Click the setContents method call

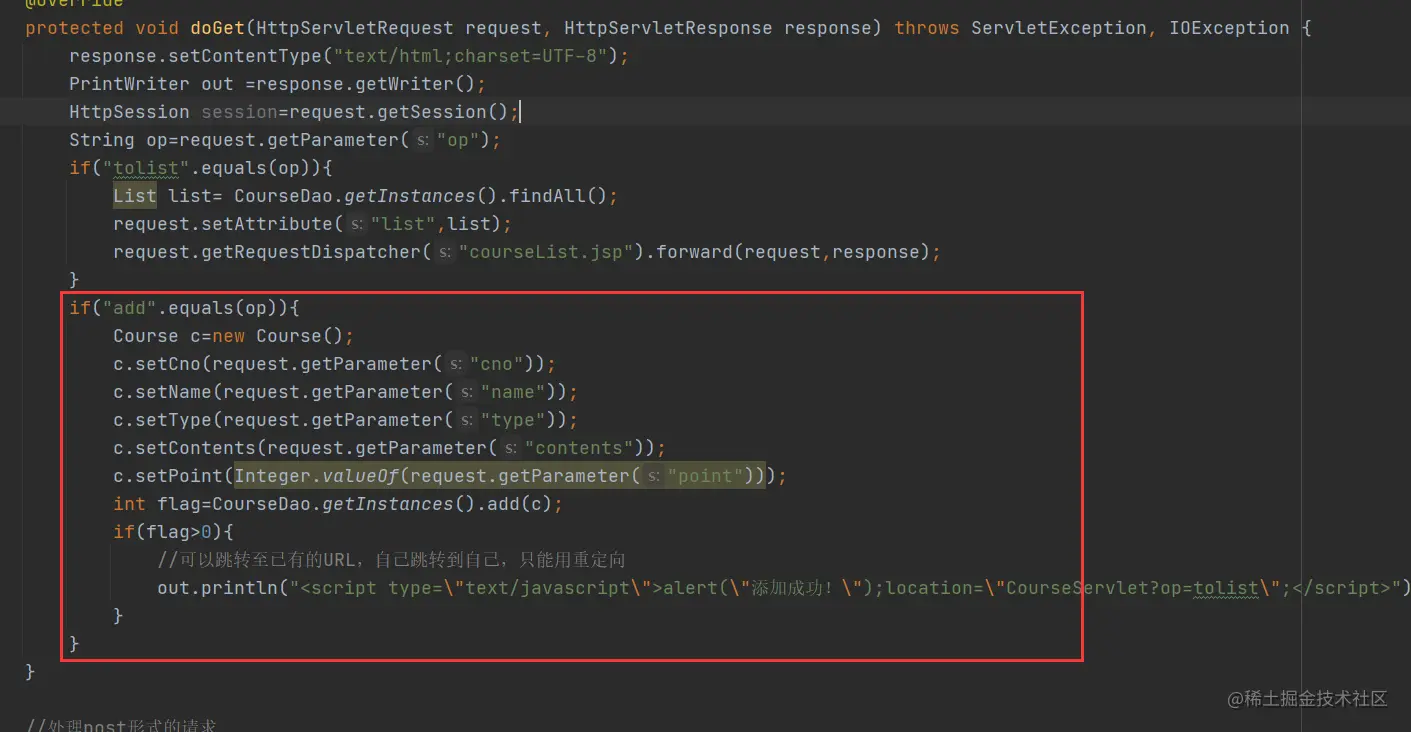(195, 448)
